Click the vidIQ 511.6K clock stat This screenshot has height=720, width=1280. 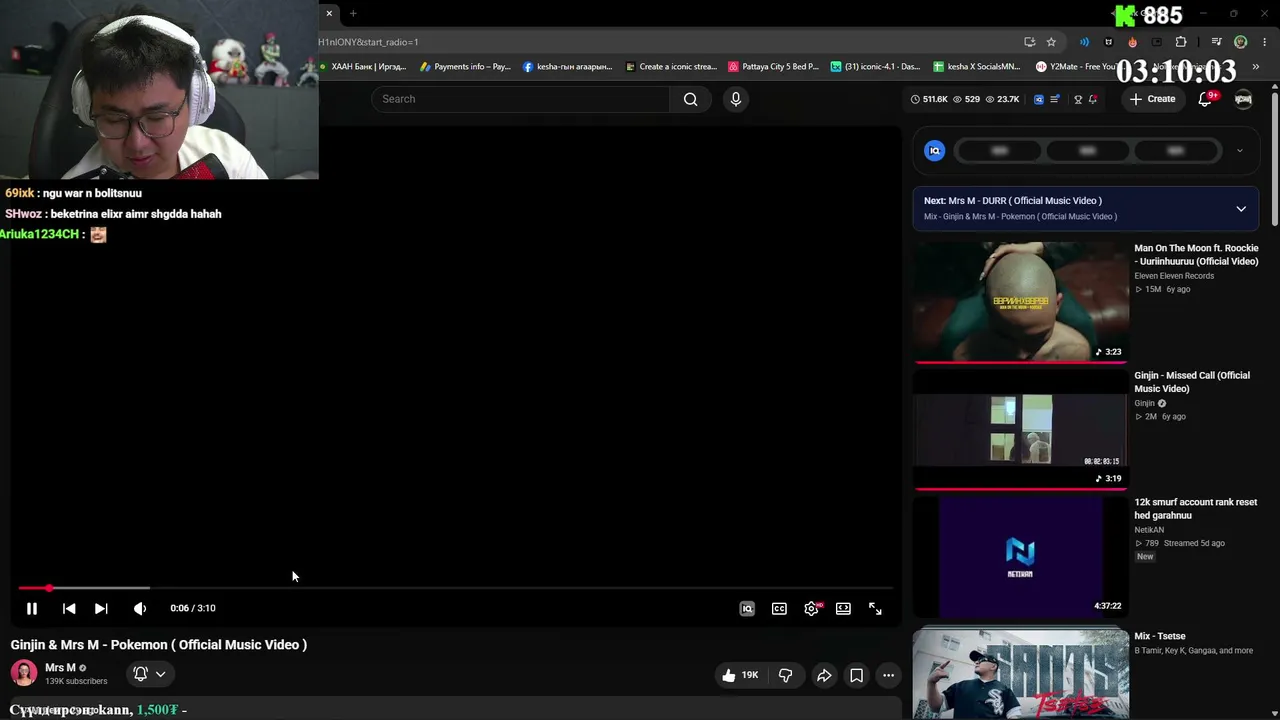[x=929, y=99]
